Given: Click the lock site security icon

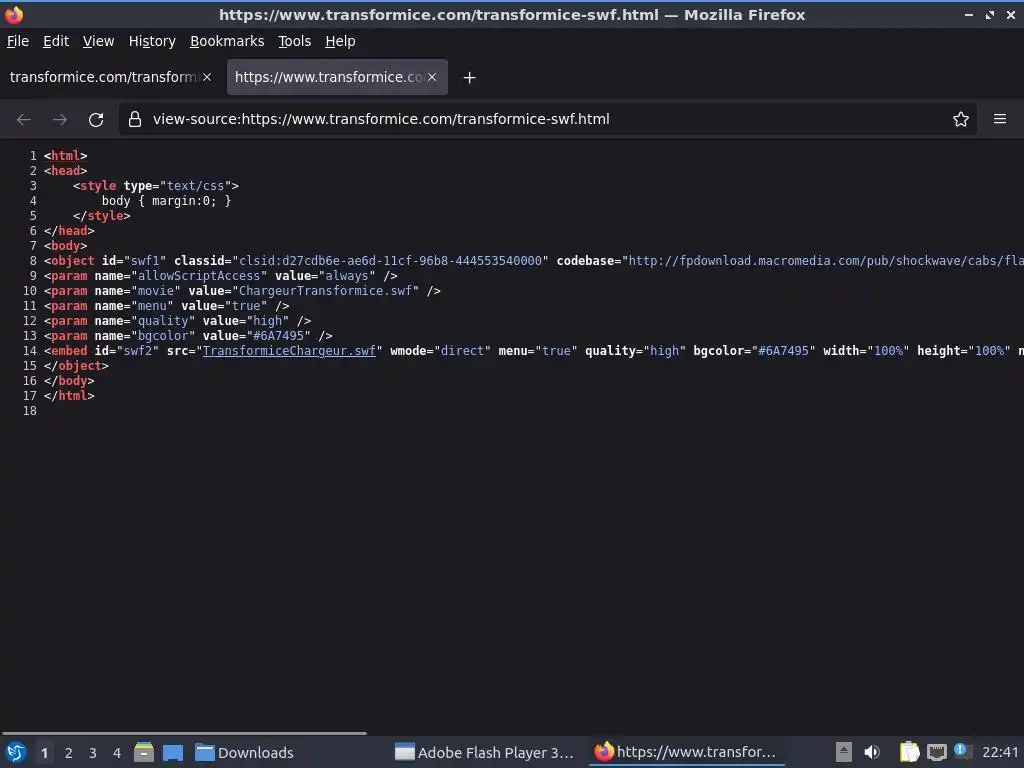Looking at the screenshot, I should [x=135, y=119].
